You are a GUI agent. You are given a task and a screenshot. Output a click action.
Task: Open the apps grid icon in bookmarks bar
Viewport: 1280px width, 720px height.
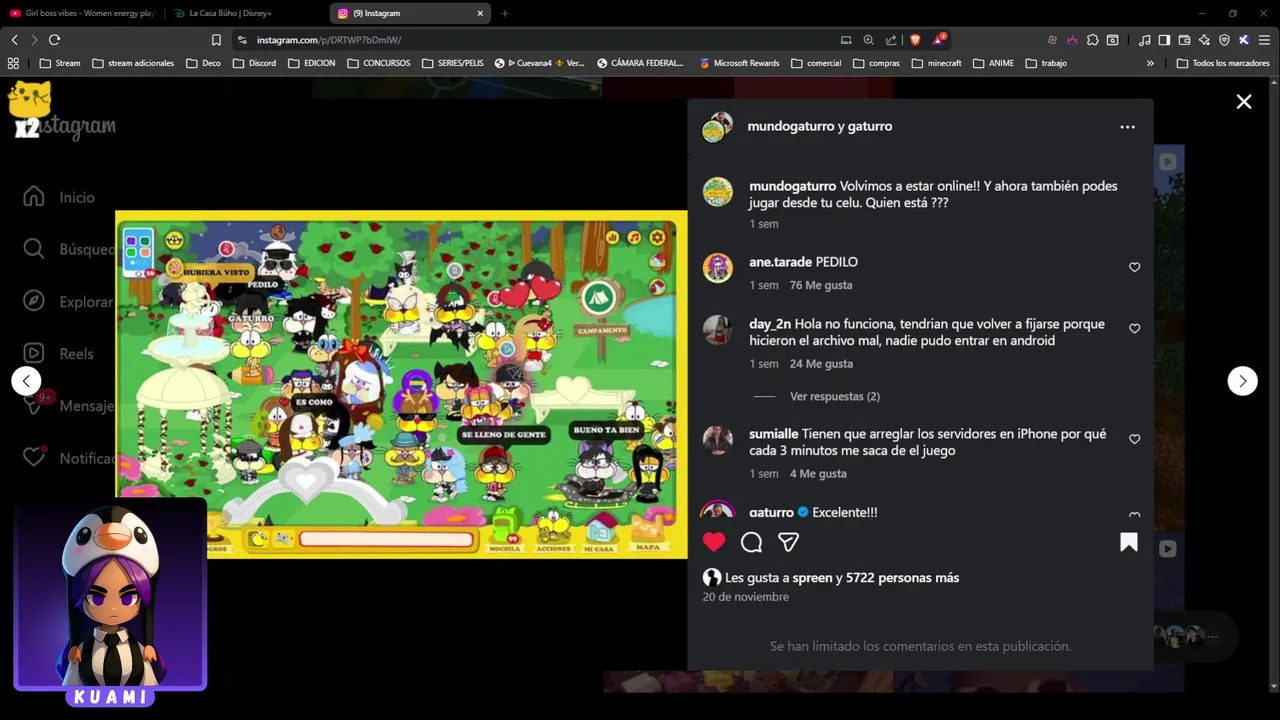13,63
